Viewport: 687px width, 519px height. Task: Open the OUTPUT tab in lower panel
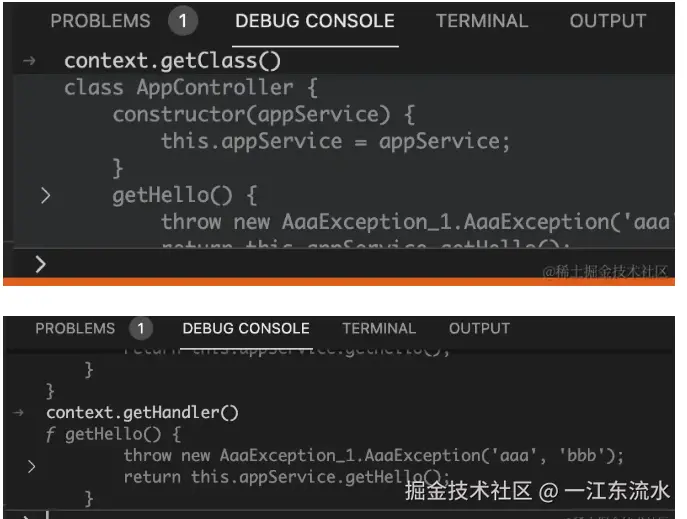pos(479,328)
